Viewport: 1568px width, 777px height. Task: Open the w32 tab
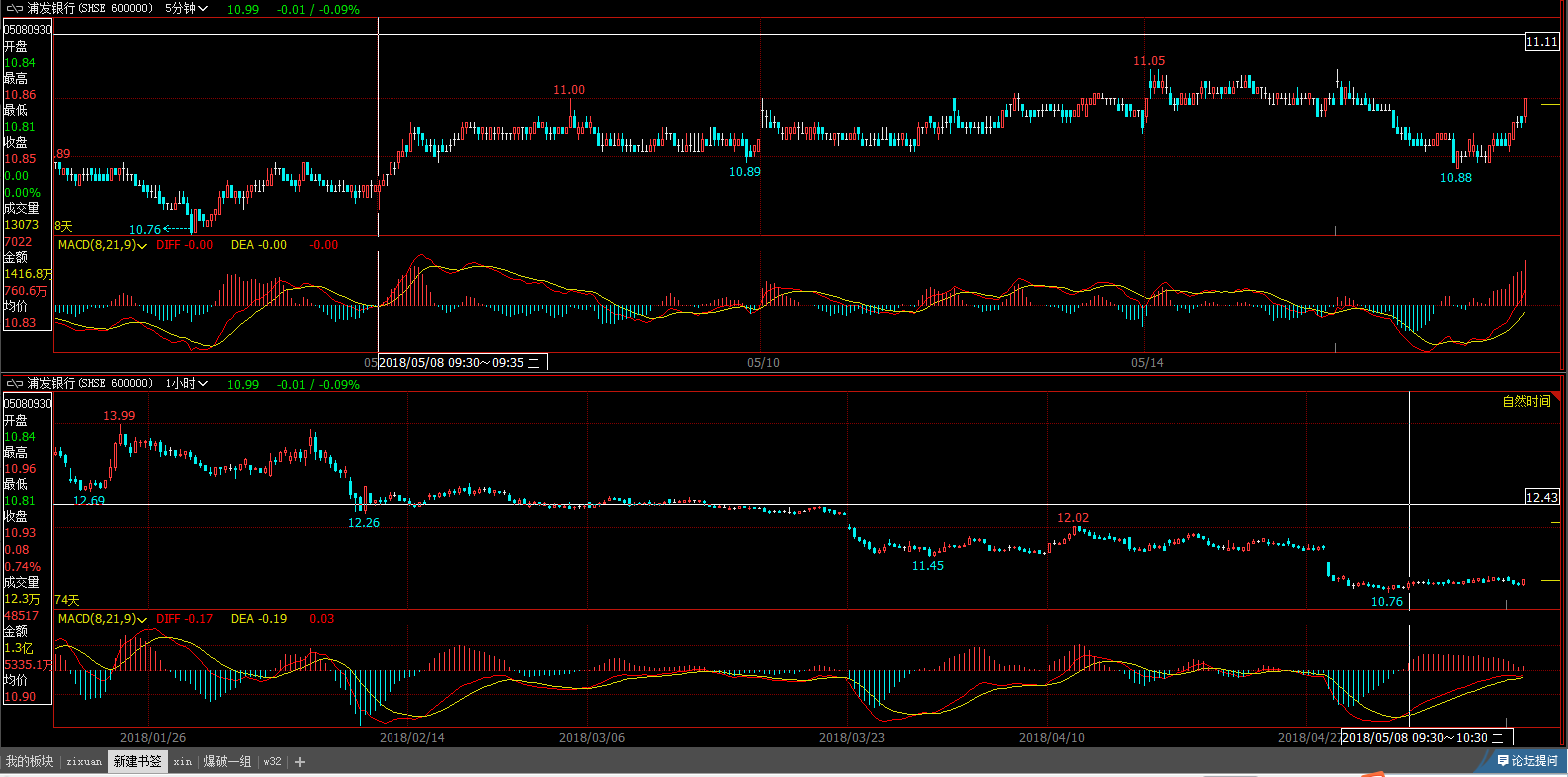tap(272, 762)
